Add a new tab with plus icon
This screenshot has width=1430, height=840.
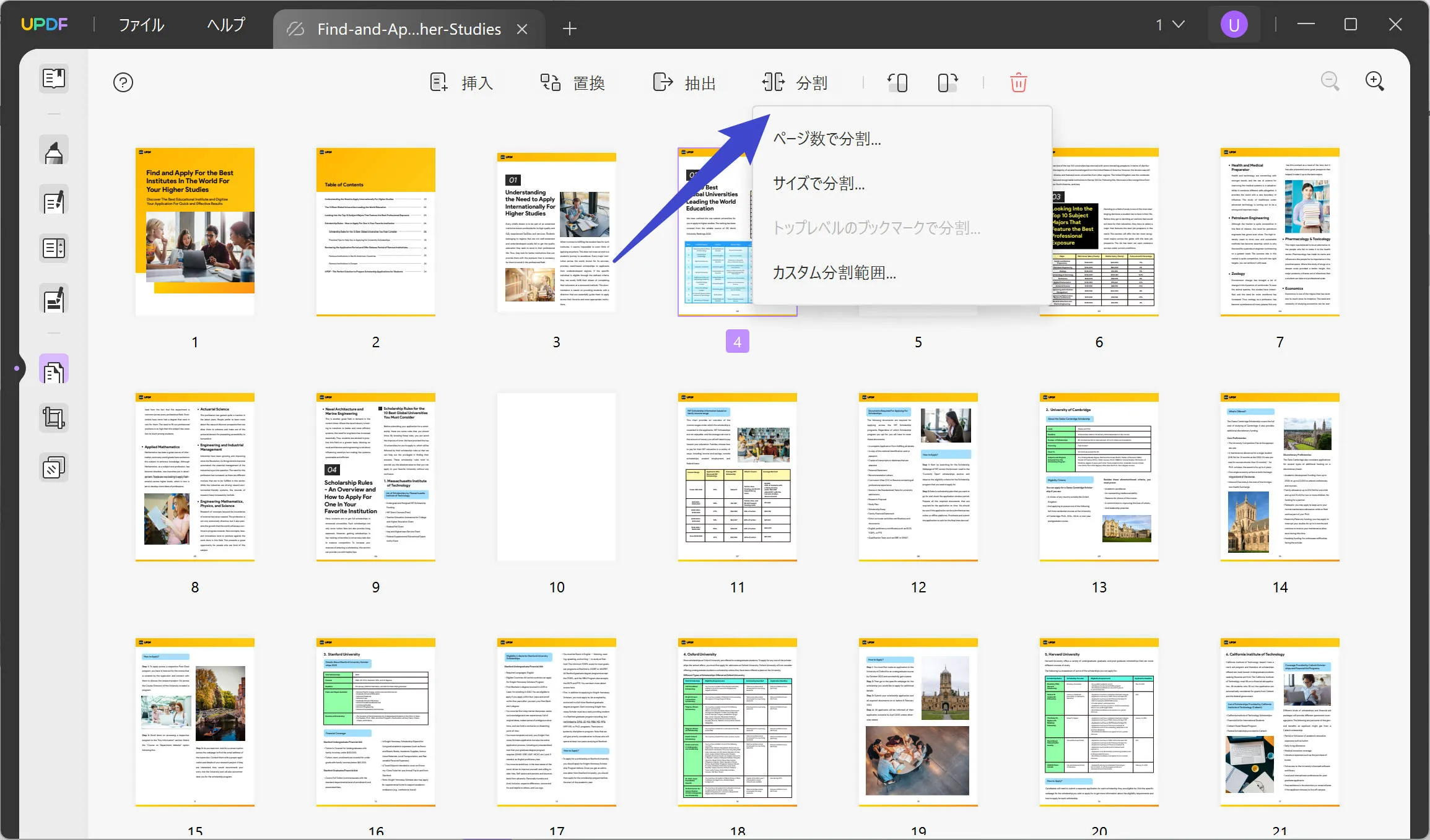click(x=570, y=28)
